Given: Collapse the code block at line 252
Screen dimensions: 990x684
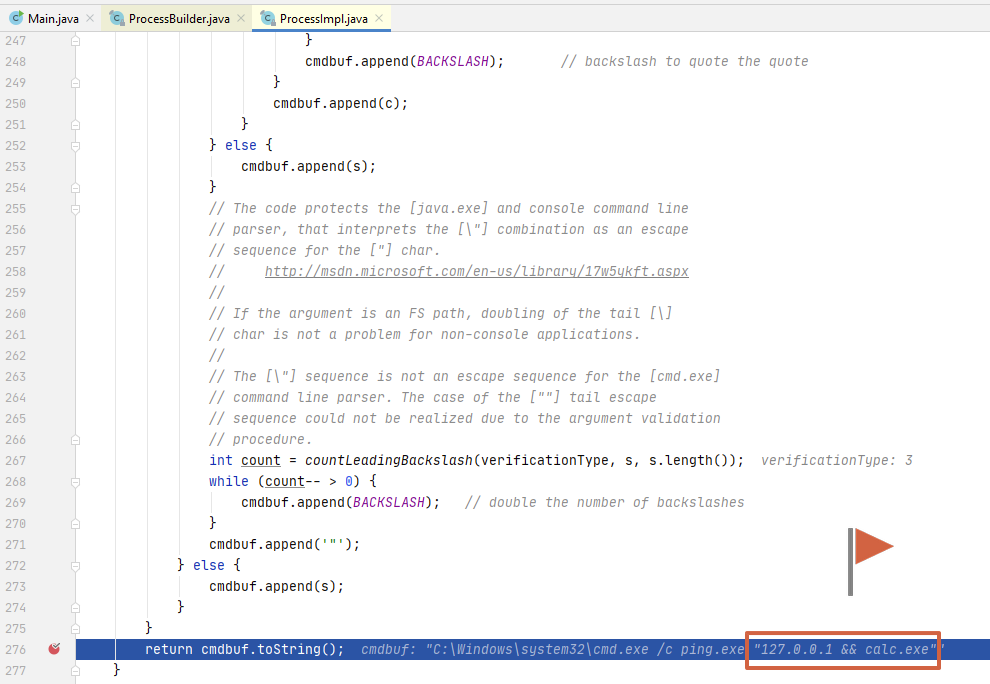Looking at the screenshot, I should point(74,145).
